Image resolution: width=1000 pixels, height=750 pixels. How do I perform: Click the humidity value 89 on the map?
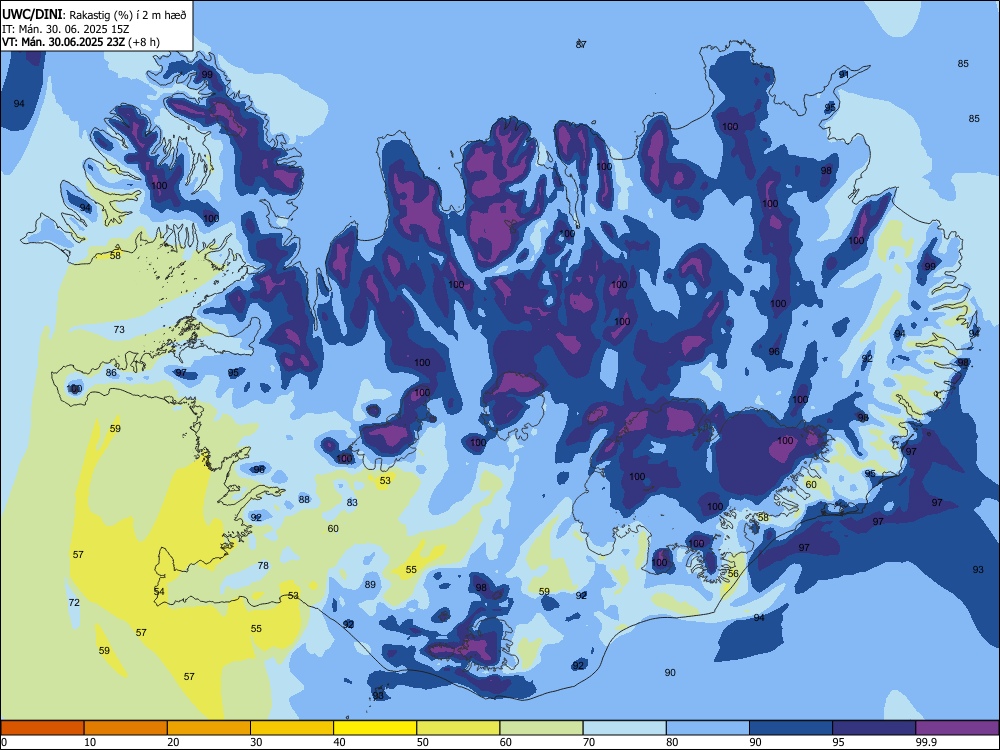pyautogui.click(x=371, y=584)
